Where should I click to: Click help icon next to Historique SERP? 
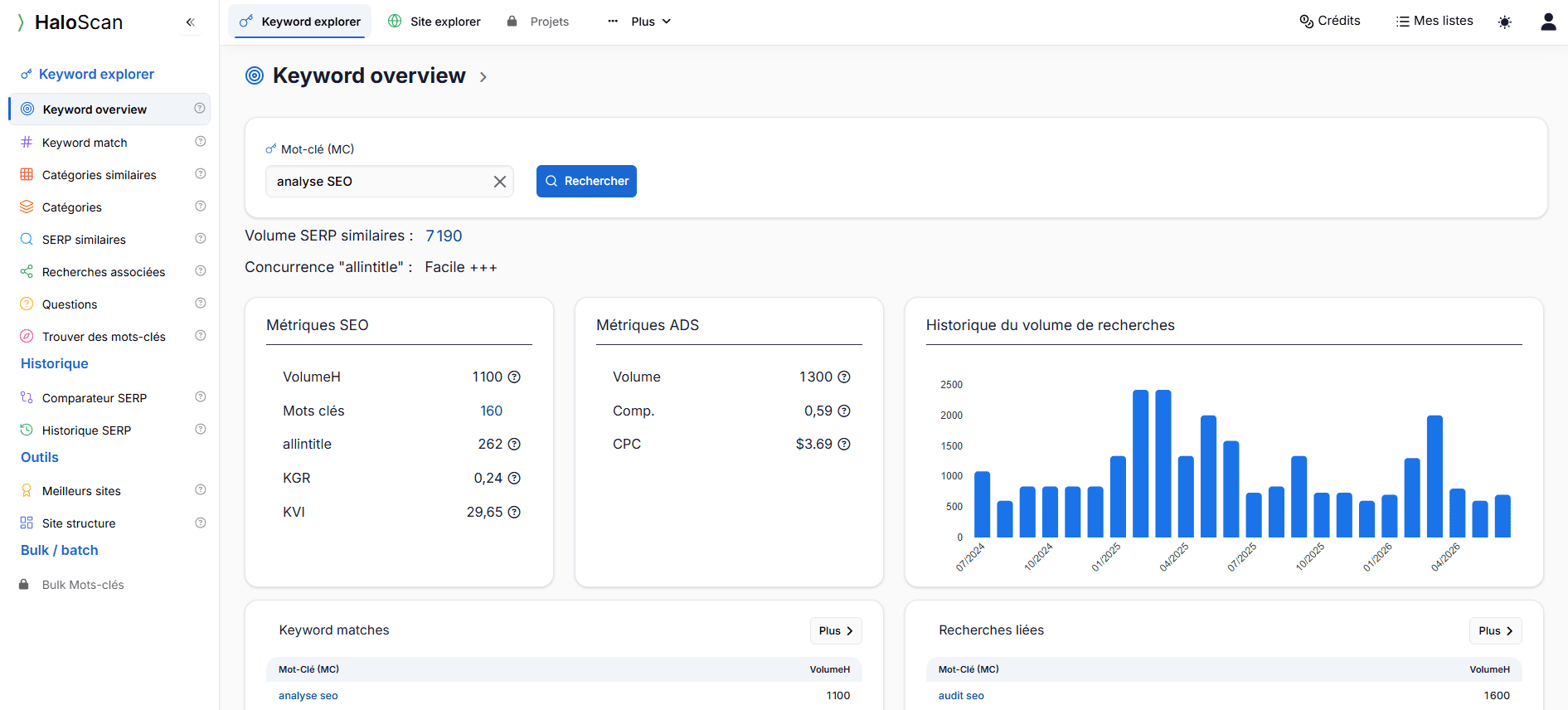point(200,430)
